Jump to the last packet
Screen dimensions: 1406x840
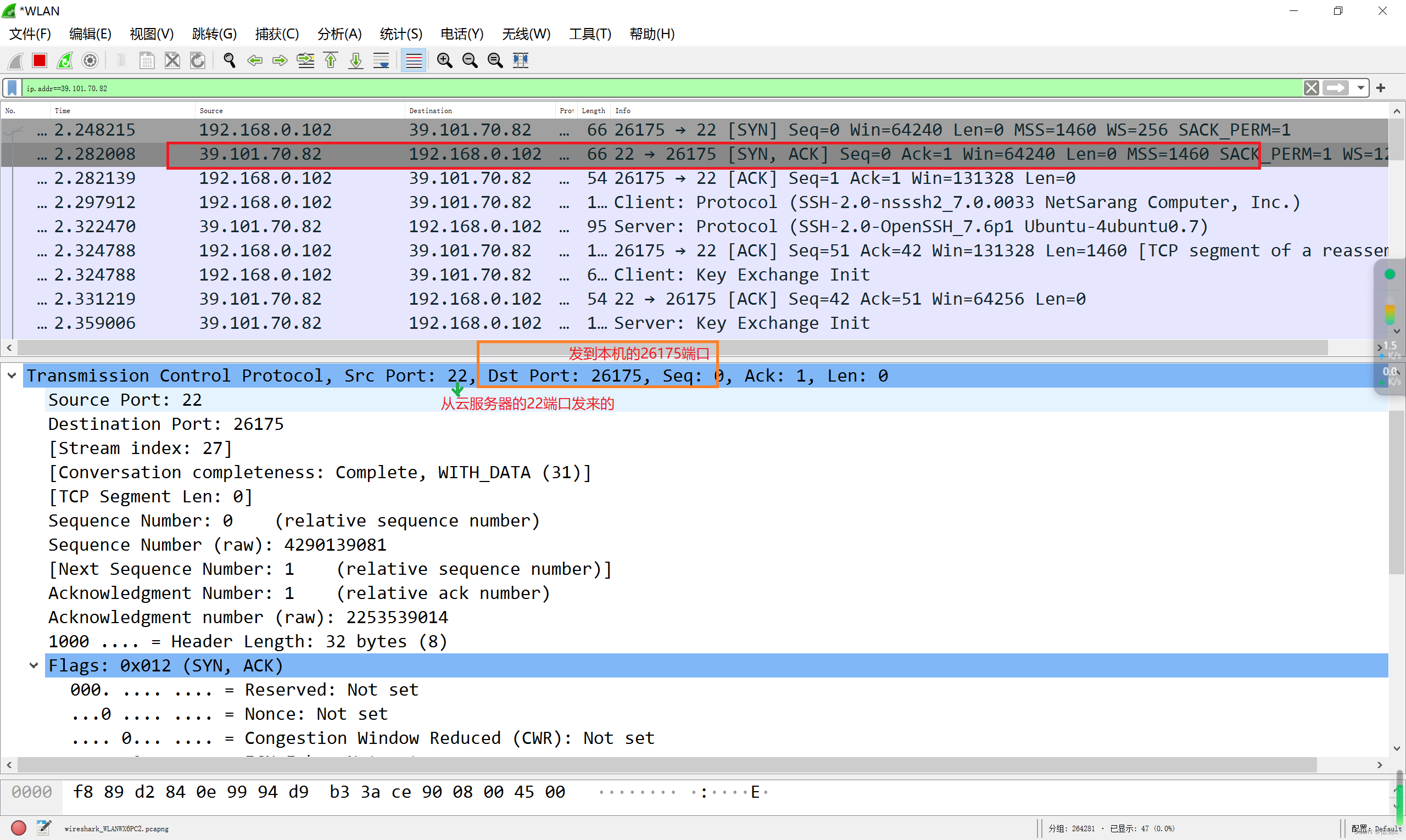(355, 60)
